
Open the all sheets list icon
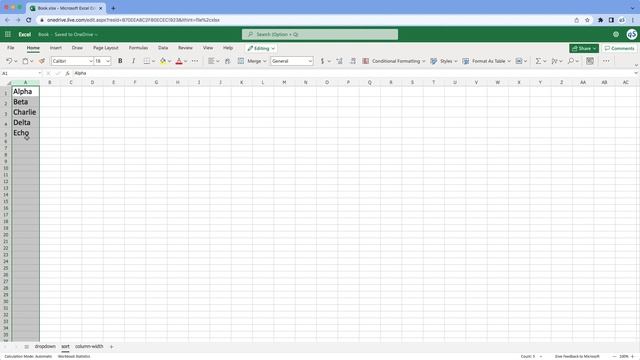[26, 347]
